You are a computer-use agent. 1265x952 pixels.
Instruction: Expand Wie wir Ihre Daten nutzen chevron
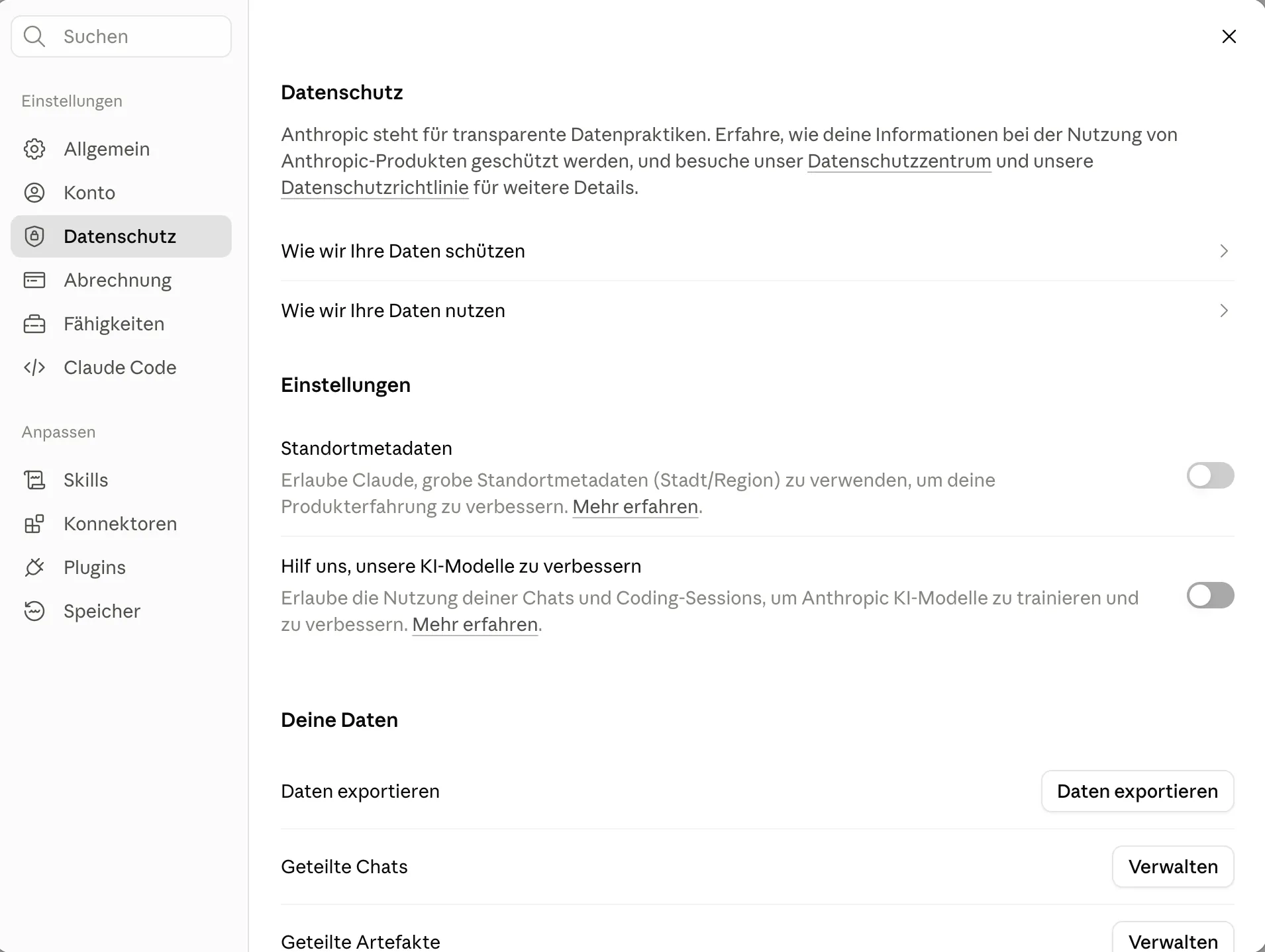(x=1224, y=310)
